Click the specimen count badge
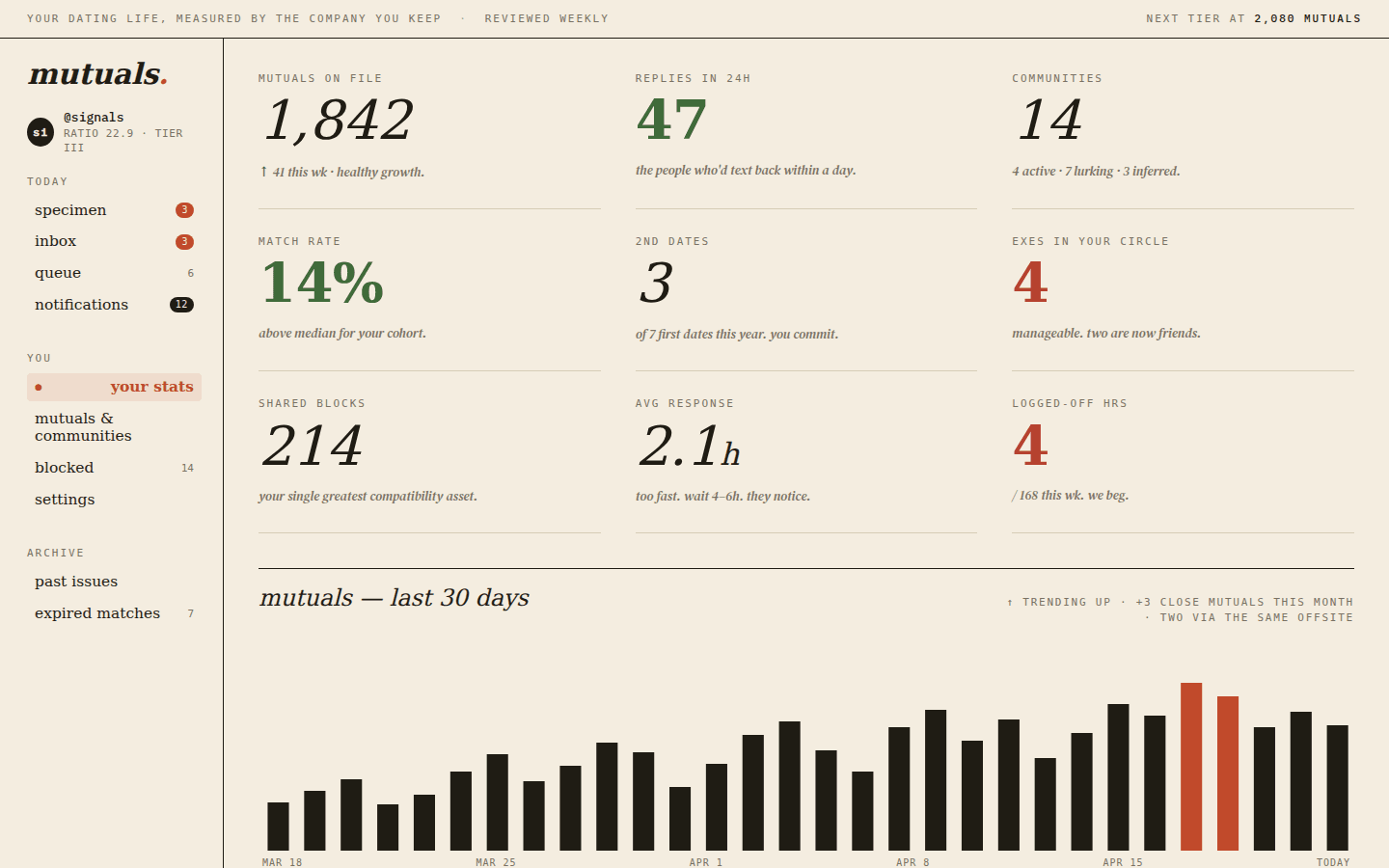1389x868 pixels. 184,210
